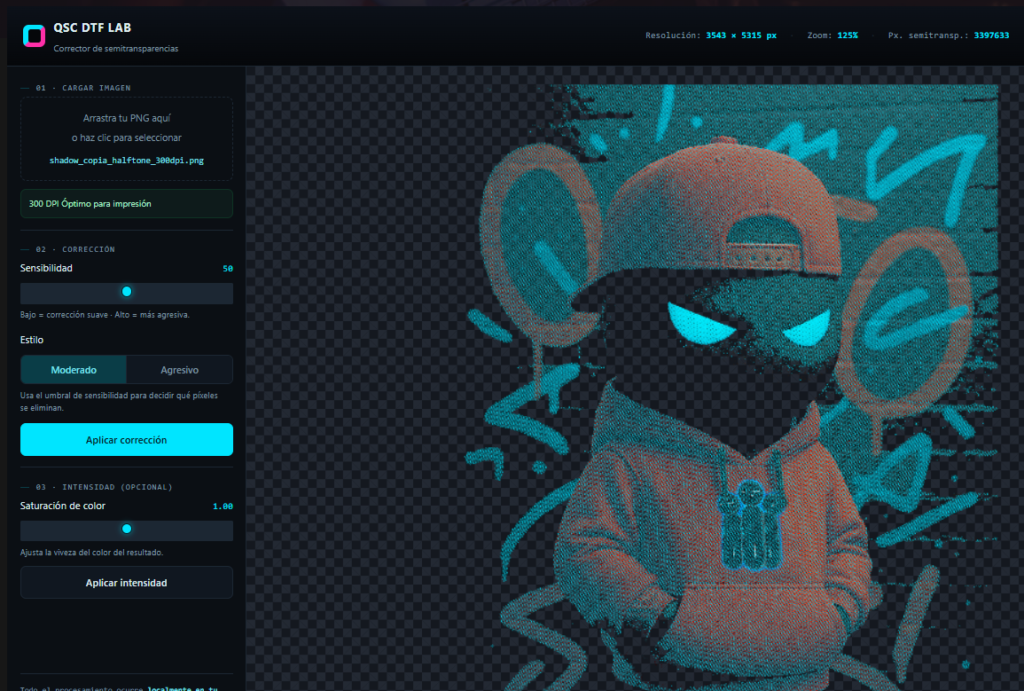Screen dimensions: 1024x691
Task: Click the 02 · CORRECCIÓN section heading
Action: 75,249
